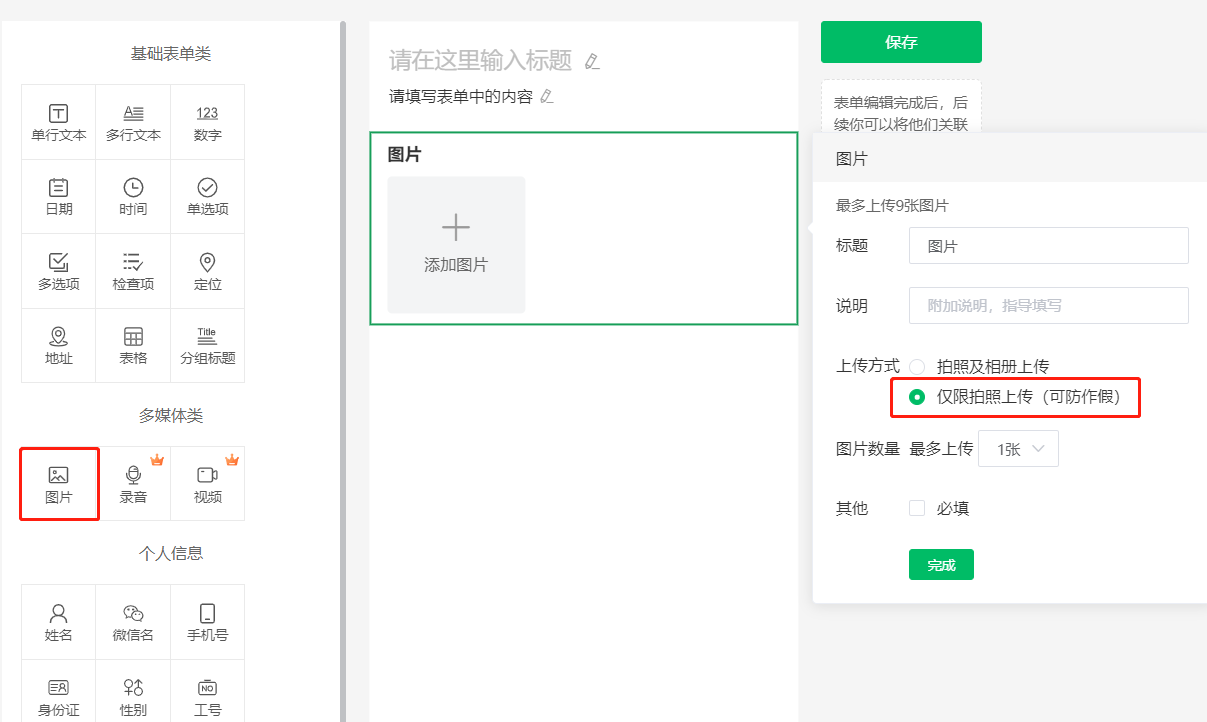The height and width of the screenshot is (722, 1207).
Task: Click the plus 添加图片 upload box
Action: [x=456, y=245]
